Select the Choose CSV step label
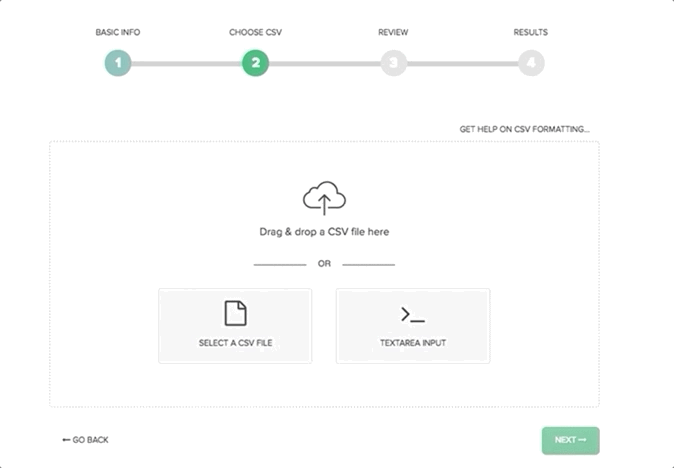Image resolution: width=674 pixels, height=468 pixels. [x=255, y=32]
